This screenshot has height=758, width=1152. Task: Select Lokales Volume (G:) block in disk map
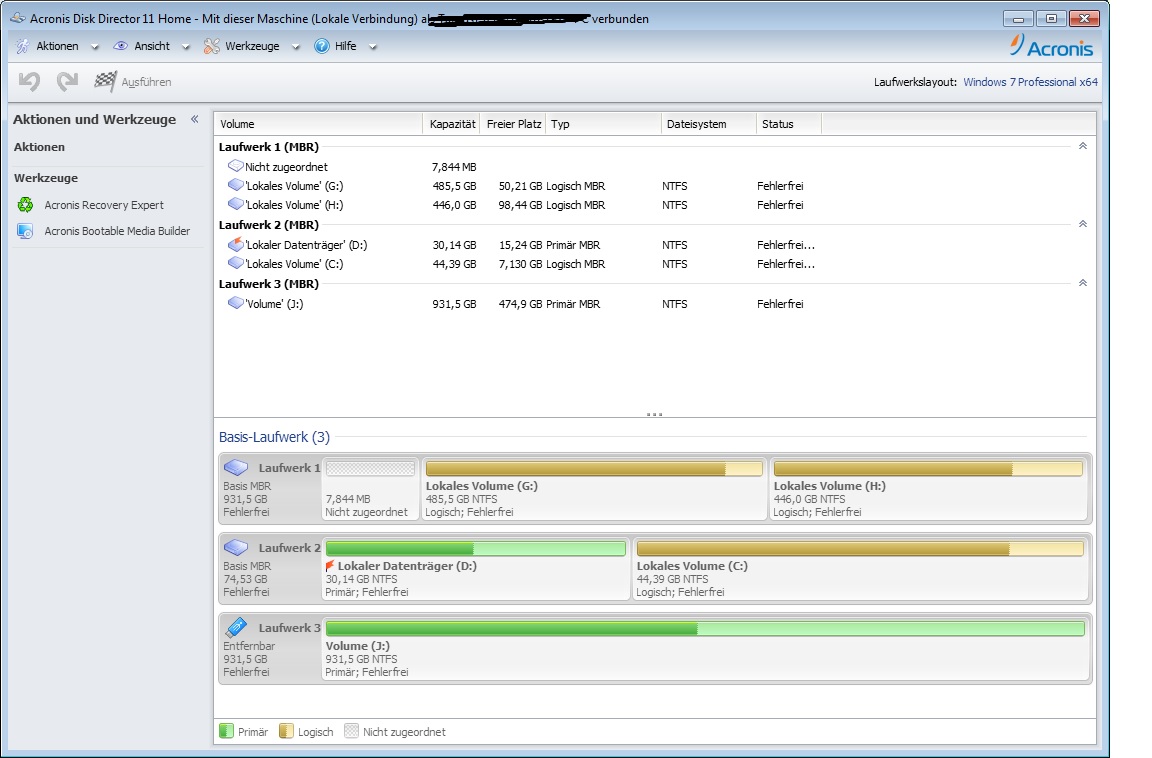594,488
